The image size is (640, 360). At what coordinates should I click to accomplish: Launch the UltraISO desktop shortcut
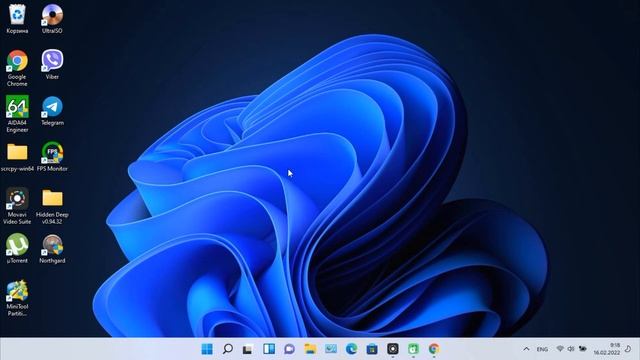(52, 18)
